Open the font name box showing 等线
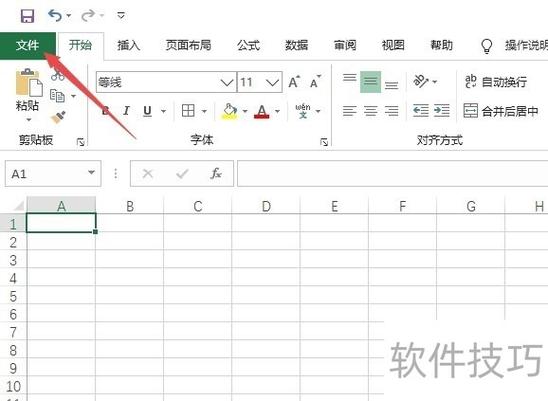Image resolution: width=548 pixels, height=401 pixels. [x=166, y=83]
